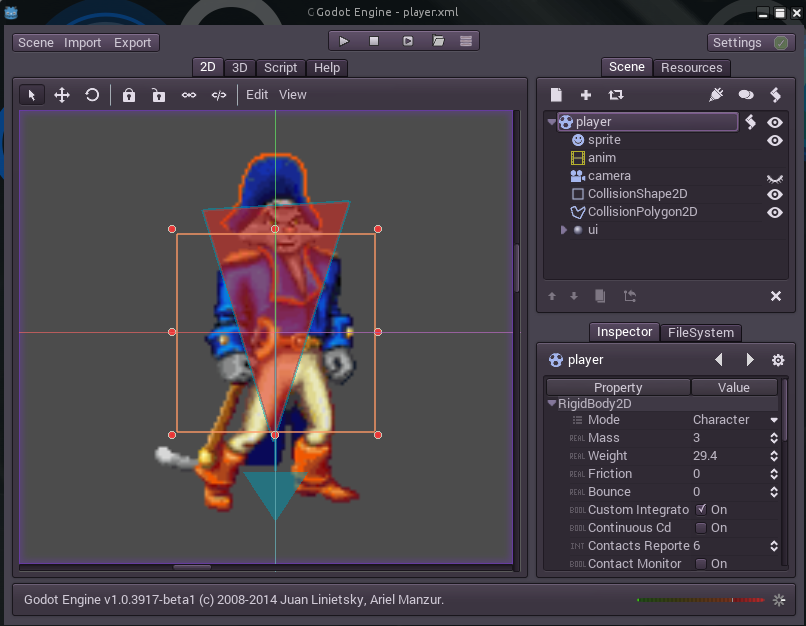Collapse the RigidBody2D property section
This screenshot has width=806, height=626.
click(x=552, y=404)
